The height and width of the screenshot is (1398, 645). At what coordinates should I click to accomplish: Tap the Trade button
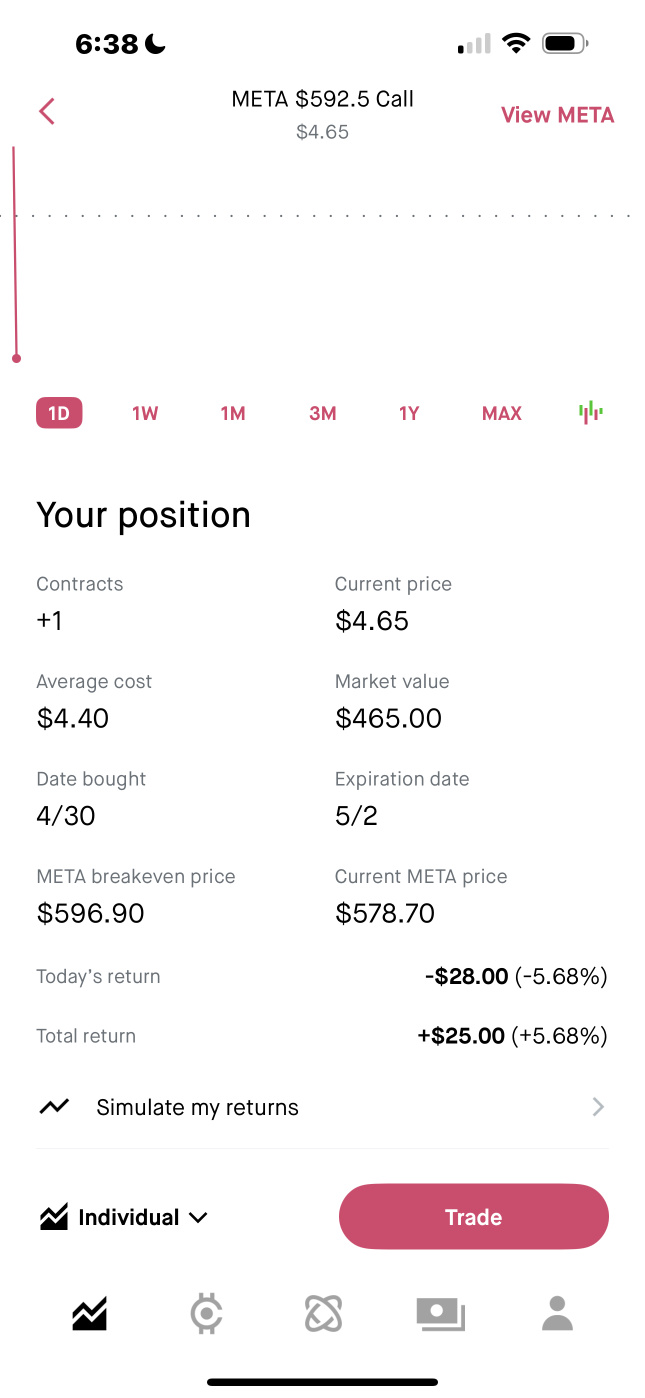tap(474, 1217)
